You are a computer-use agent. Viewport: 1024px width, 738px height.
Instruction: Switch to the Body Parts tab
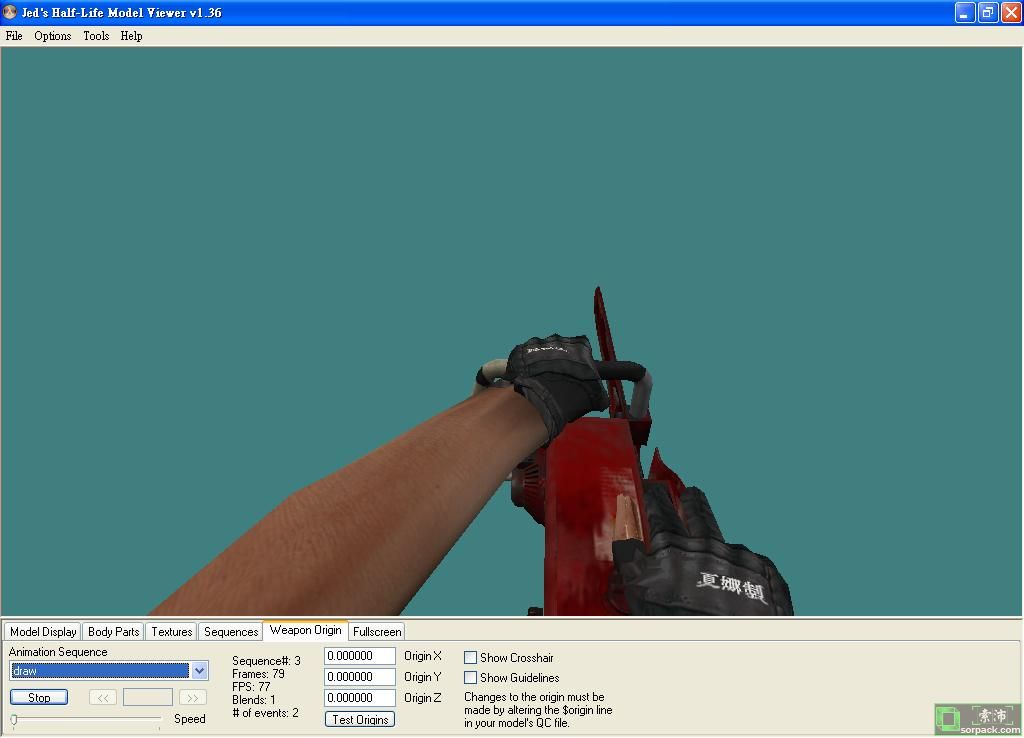[113, 632]
